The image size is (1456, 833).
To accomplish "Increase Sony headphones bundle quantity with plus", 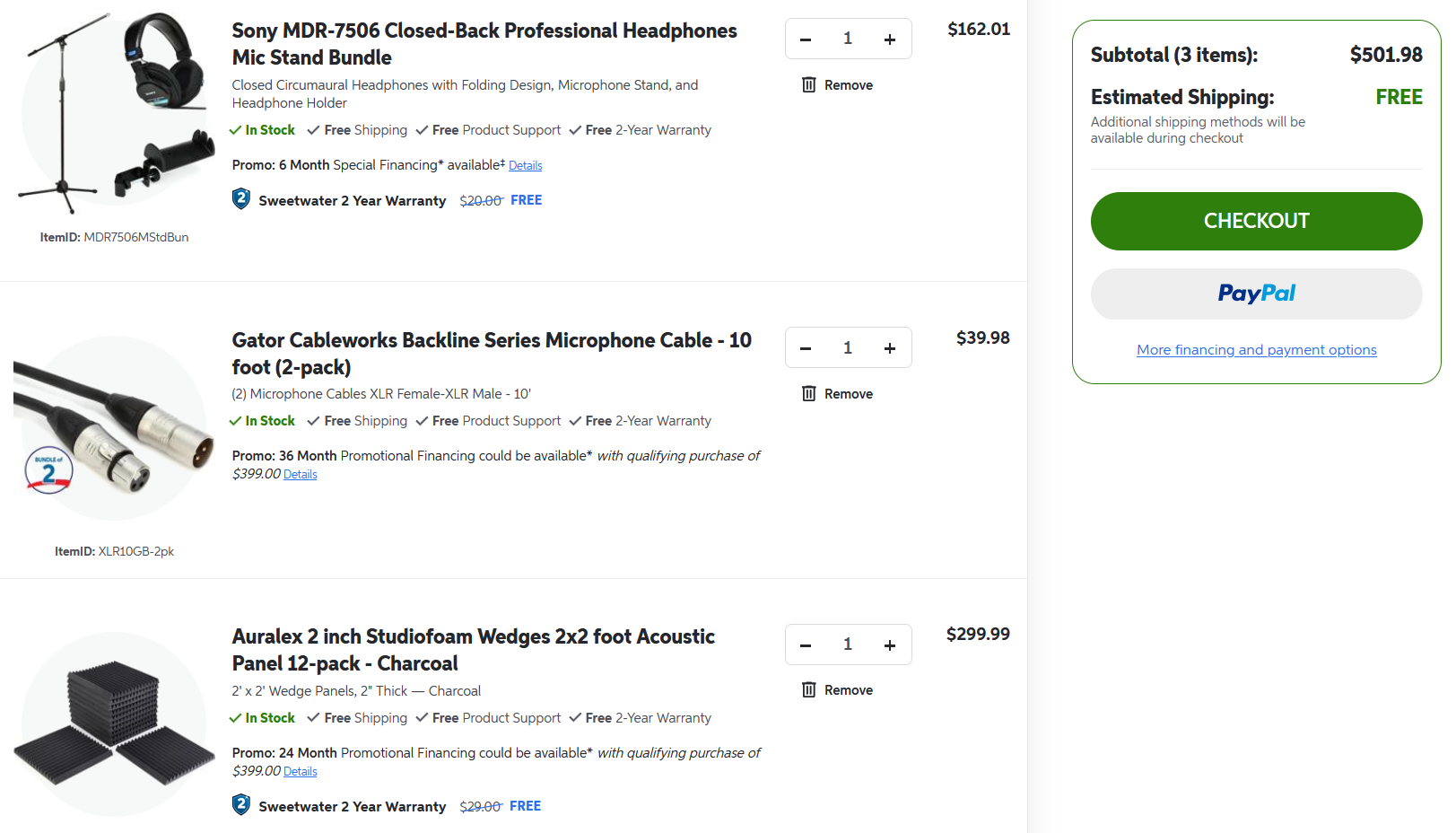I will [x=889, y=39].
